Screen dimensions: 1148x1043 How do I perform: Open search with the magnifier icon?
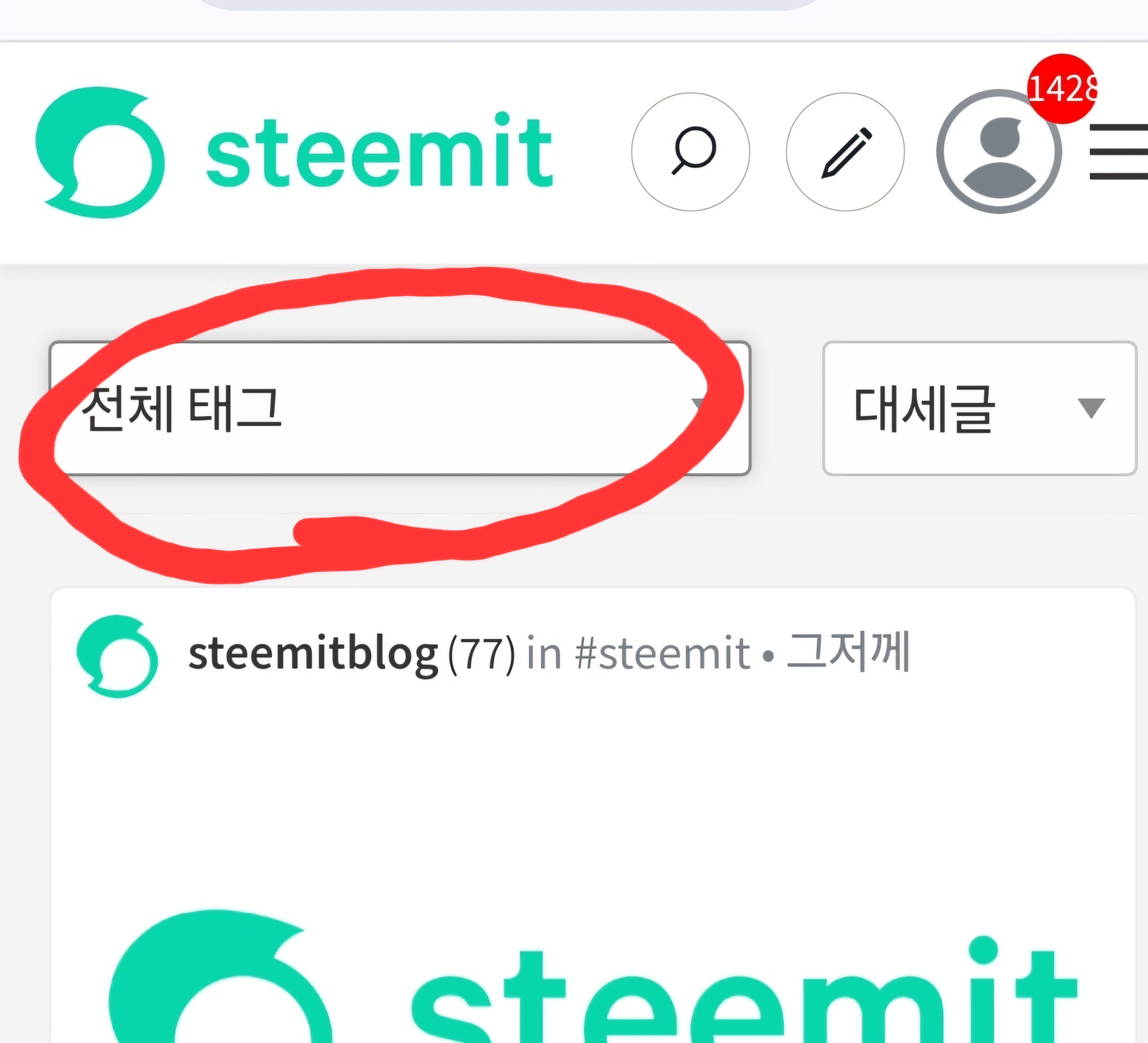690,152
